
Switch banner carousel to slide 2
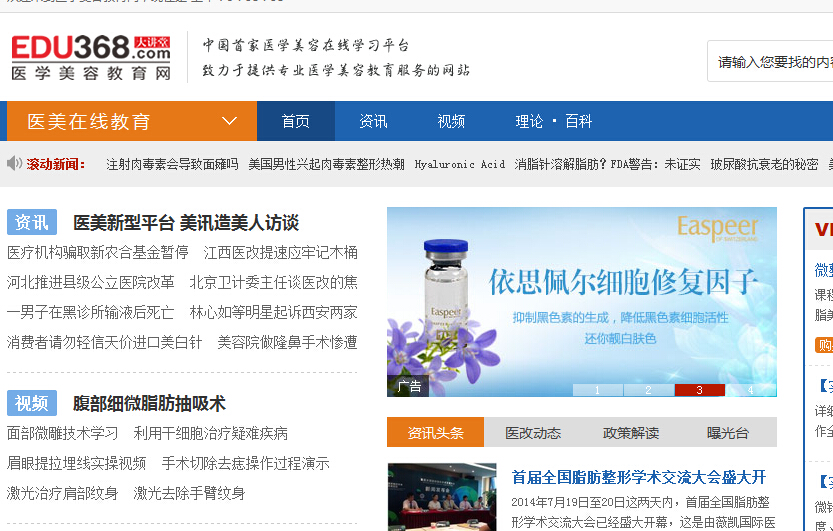(x=649, y=390)
